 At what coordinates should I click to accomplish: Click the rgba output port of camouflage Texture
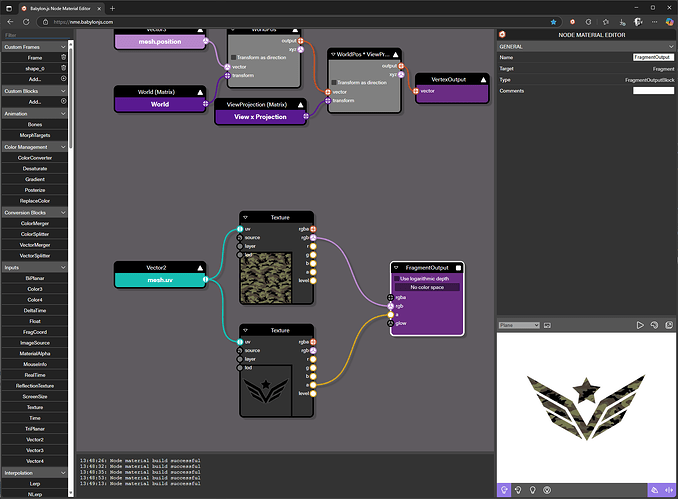[313, 229]
